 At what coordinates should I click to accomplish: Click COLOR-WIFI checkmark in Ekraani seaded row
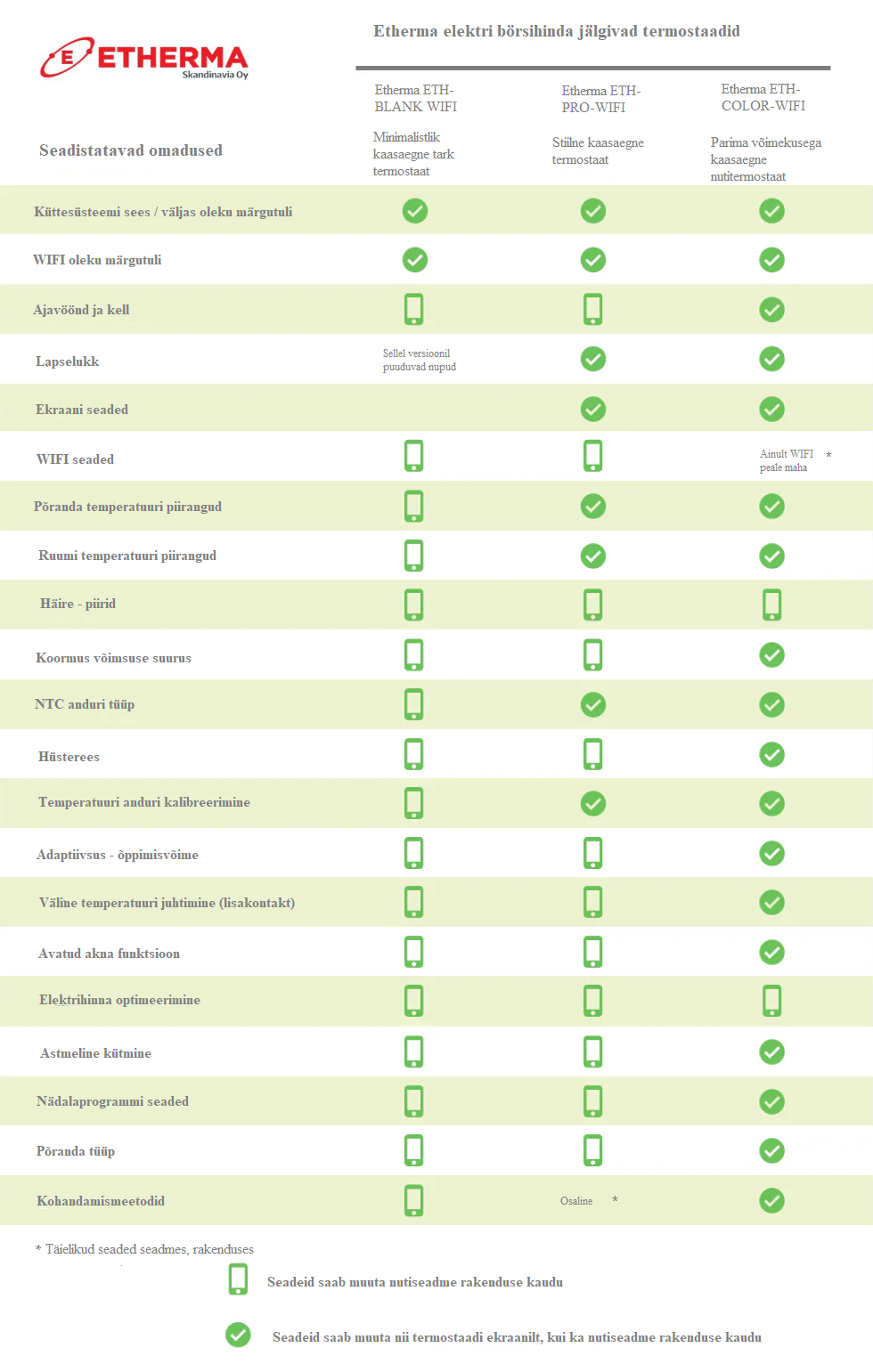(x=772, y=410)
